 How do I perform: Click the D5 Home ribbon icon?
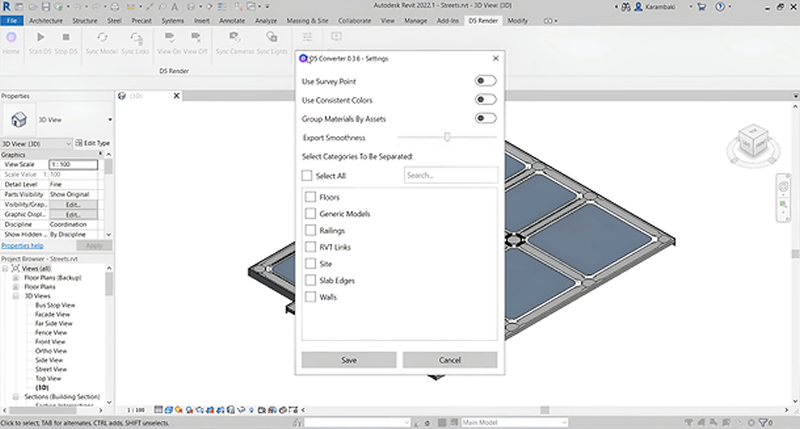[11, 37]
